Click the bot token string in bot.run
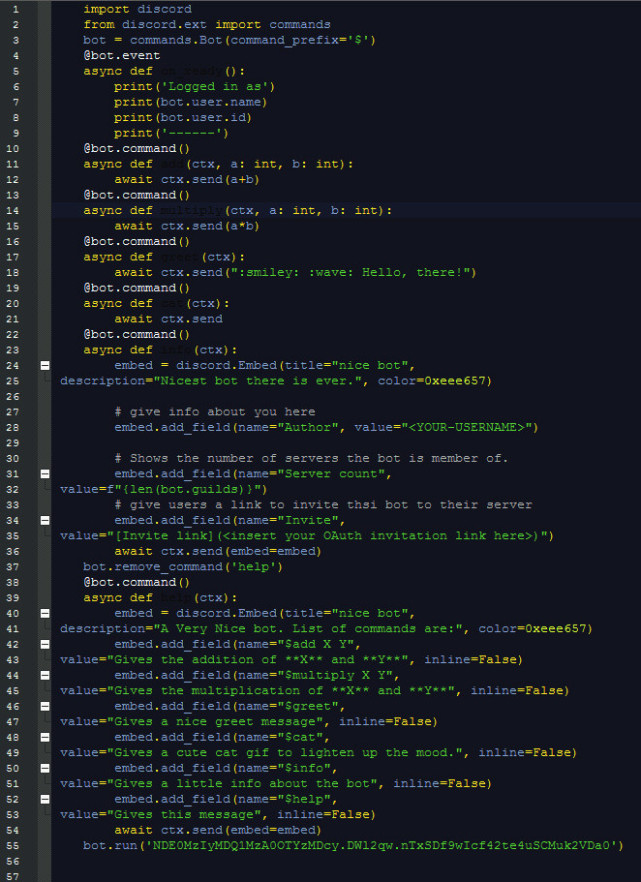 click(381, 845)
